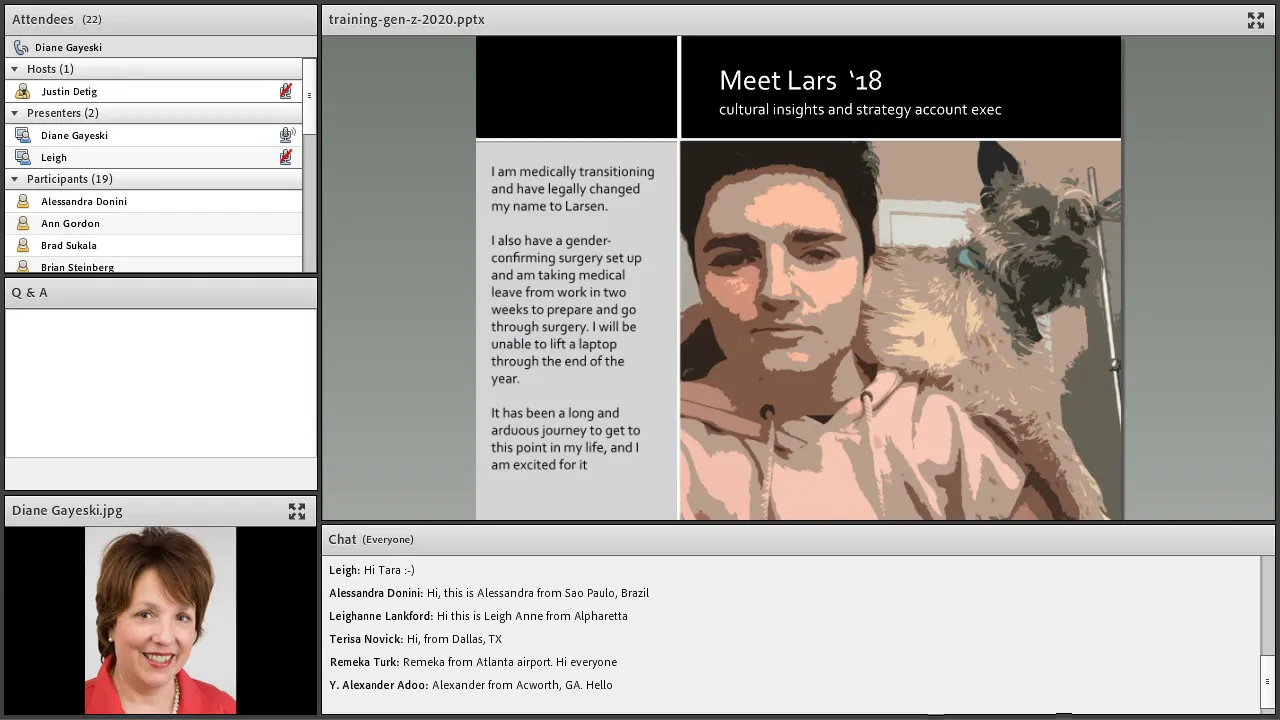Click Terisa Novick's chat message from Dallas
The height and width of the screenshot is (720, 1280).
pyautogui.click(x=416, y=639)
